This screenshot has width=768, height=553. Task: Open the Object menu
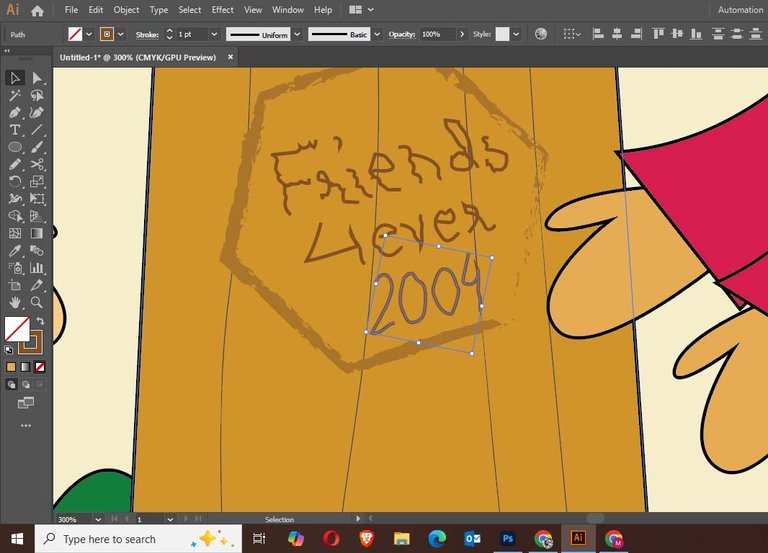pyautogui.click(x=126, y=10)
